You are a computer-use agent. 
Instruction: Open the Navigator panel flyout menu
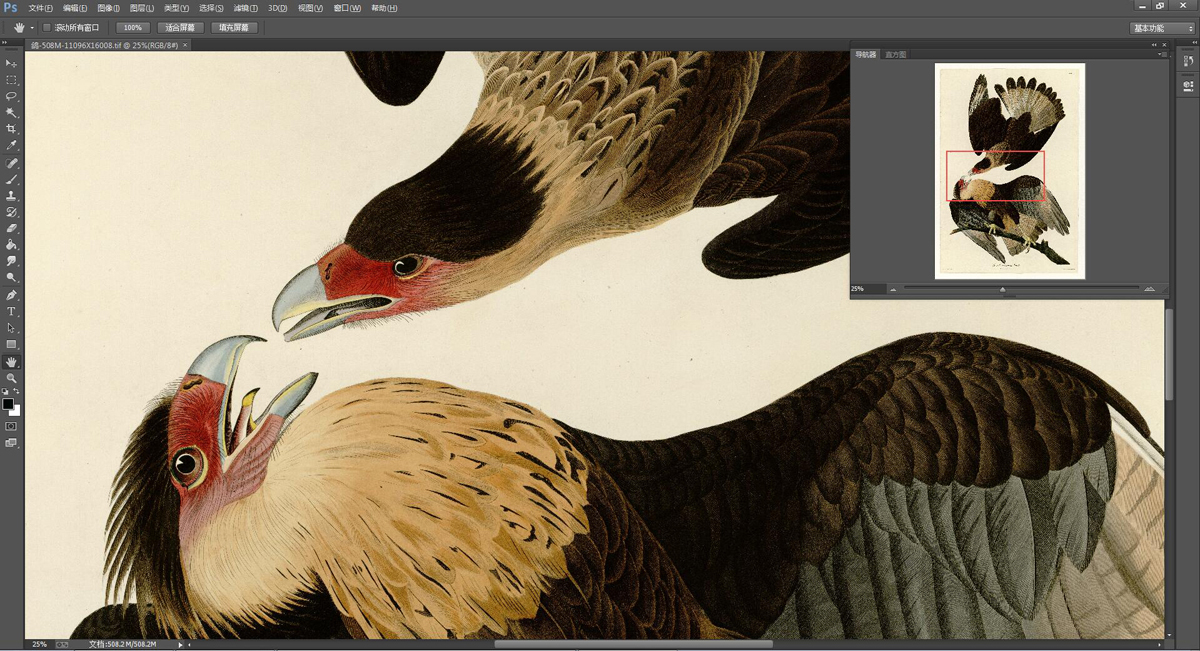pyautogui.click(x=1161, y=54)
